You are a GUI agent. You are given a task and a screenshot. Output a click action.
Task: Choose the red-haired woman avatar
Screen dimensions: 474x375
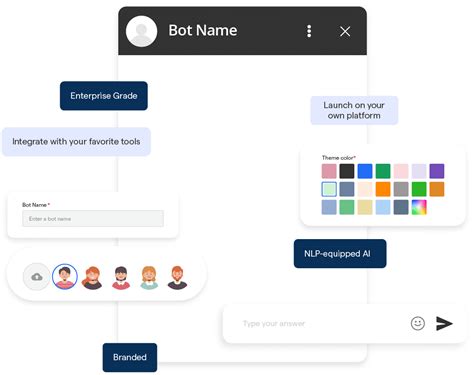click(x=92, y=277)
